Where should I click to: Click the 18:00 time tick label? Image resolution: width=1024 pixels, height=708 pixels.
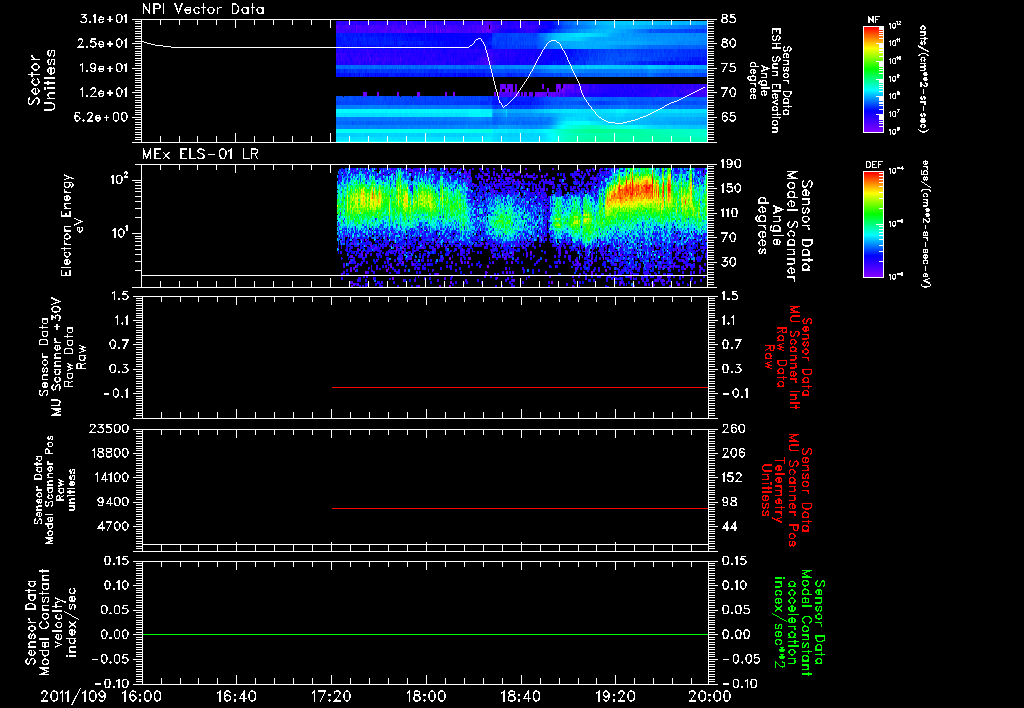coord(426,696)
